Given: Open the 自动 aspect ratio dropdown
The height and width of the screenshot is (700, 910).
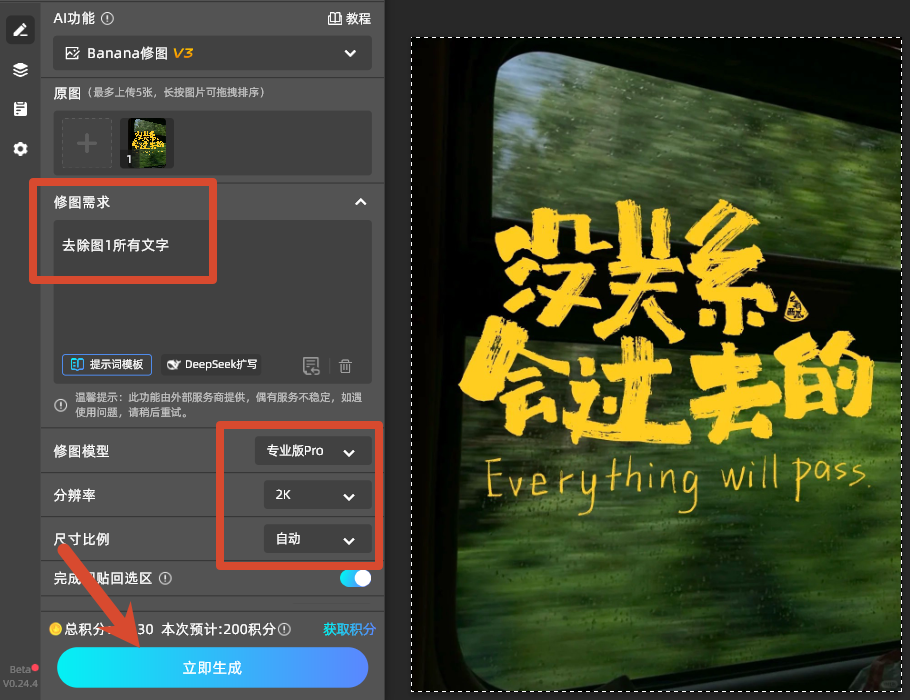Looking at the screenshot, I should tap(317, 539).
